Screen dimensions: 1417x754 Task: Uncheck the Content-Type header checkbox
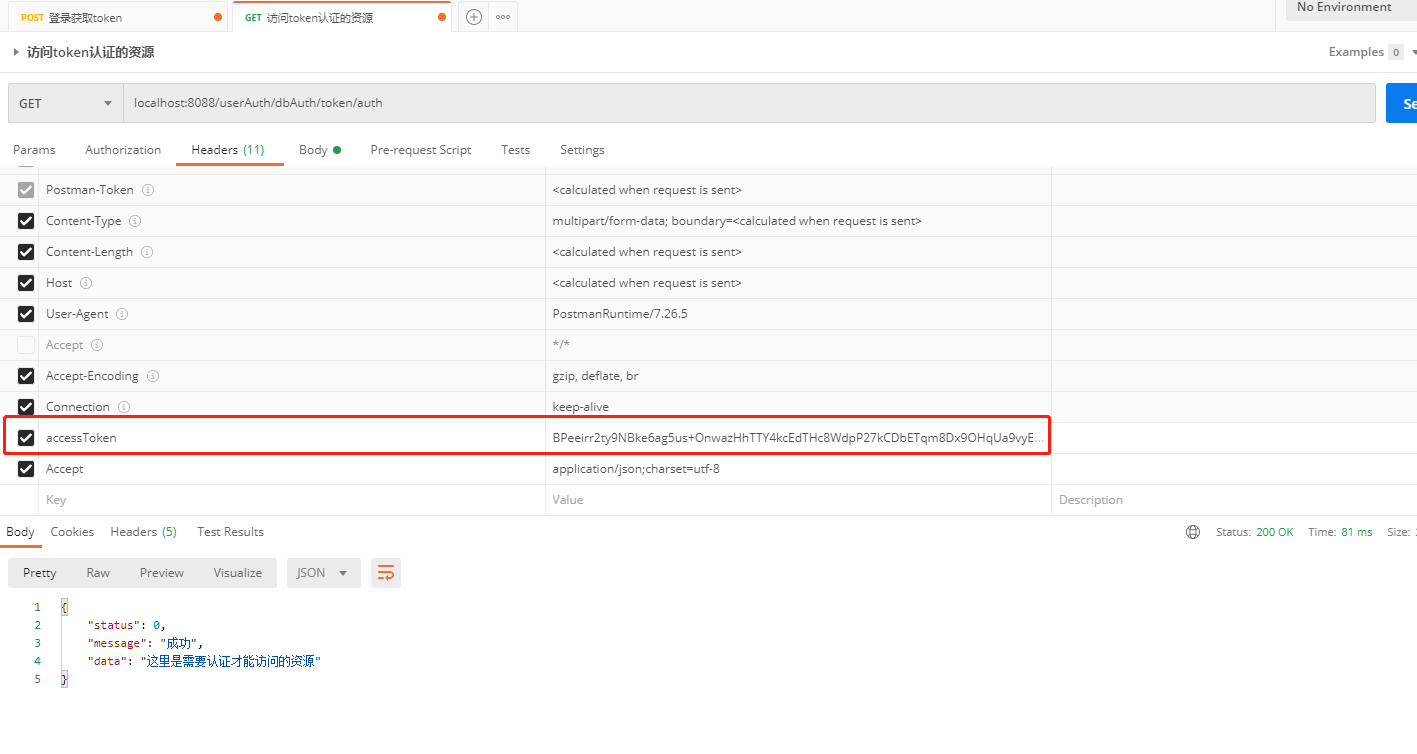tap(26, 221)
